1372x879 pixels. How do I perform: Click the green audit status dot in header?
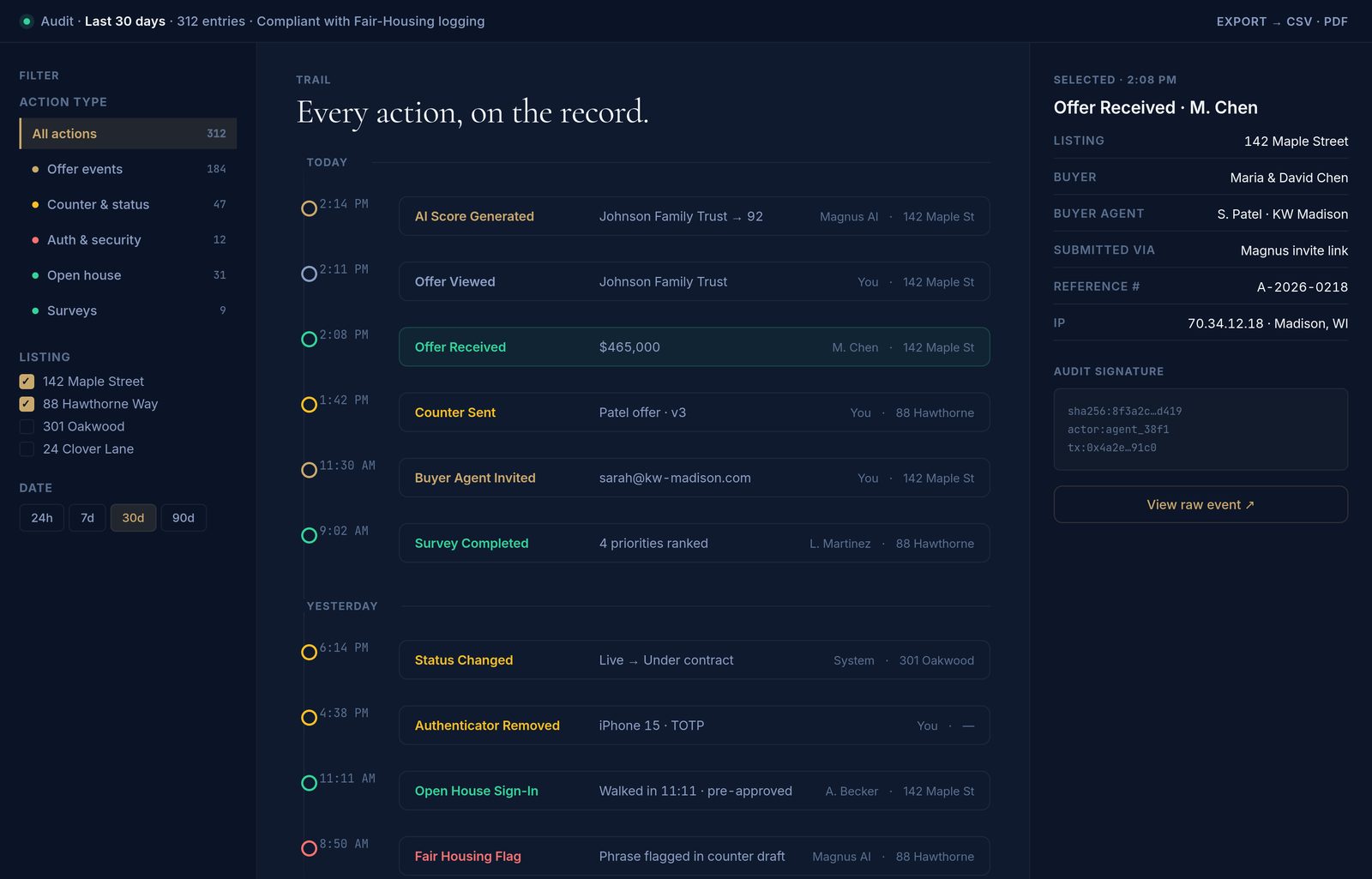[27, 21]
